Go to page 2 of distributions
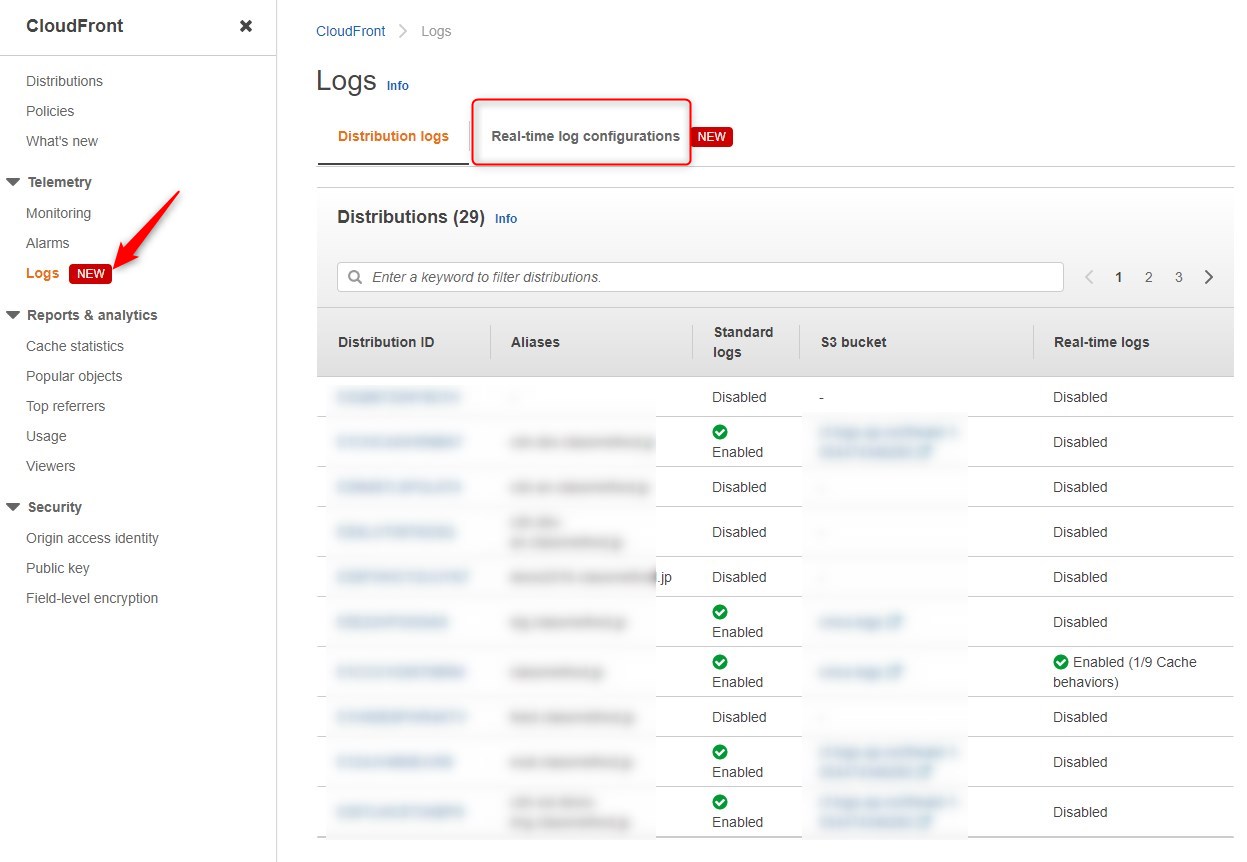 tap(1148, 276)
